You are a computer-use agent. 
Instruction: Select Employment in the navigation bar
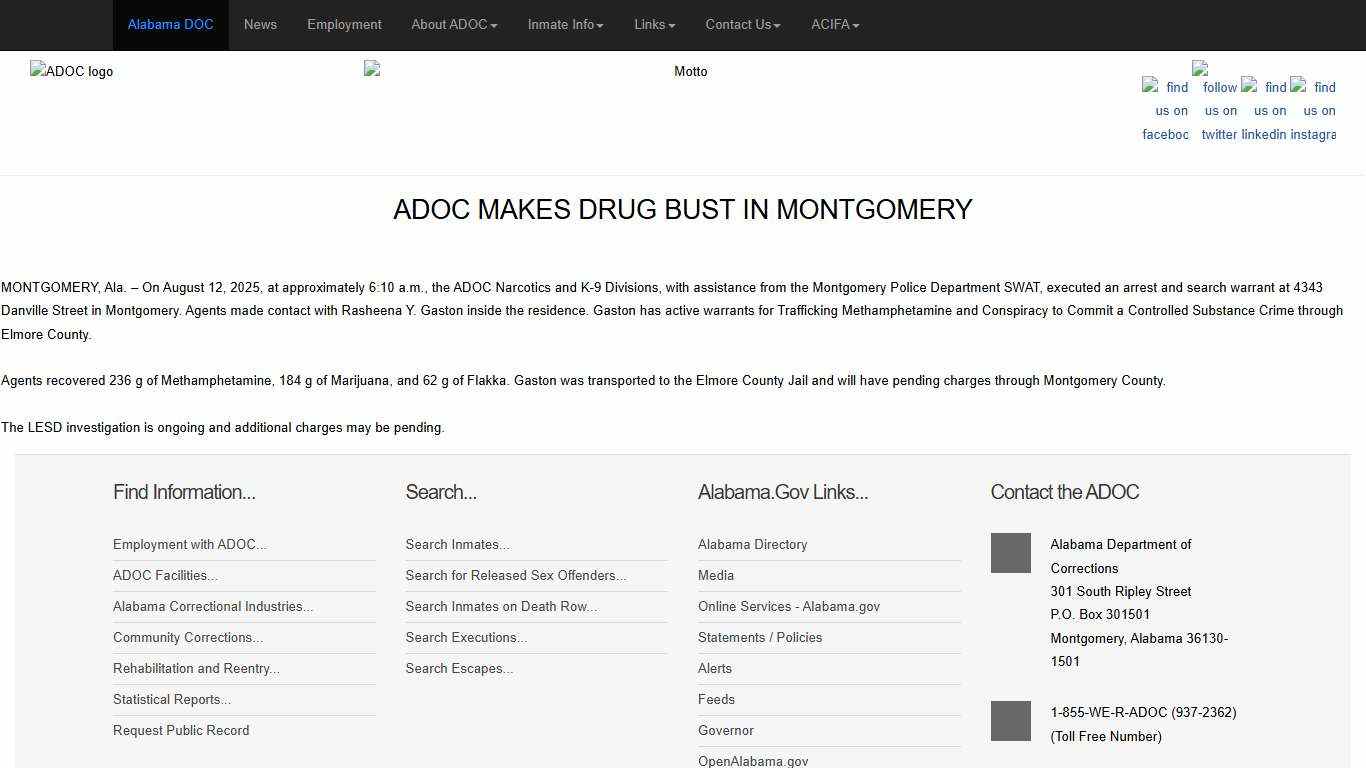click(344, 25)
